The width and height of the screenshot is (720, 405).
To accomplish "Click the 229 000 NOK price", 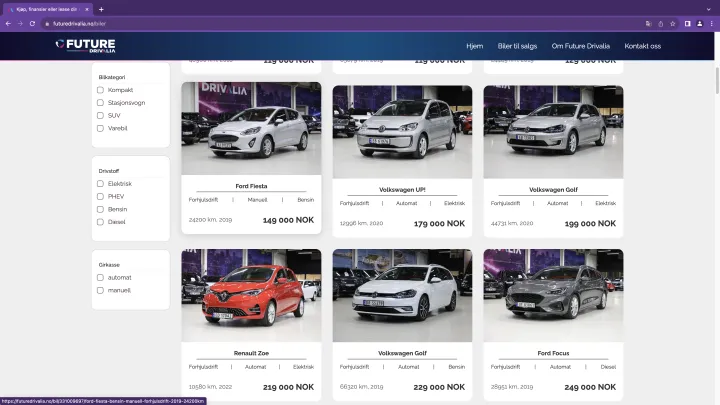I will point(439,387).
